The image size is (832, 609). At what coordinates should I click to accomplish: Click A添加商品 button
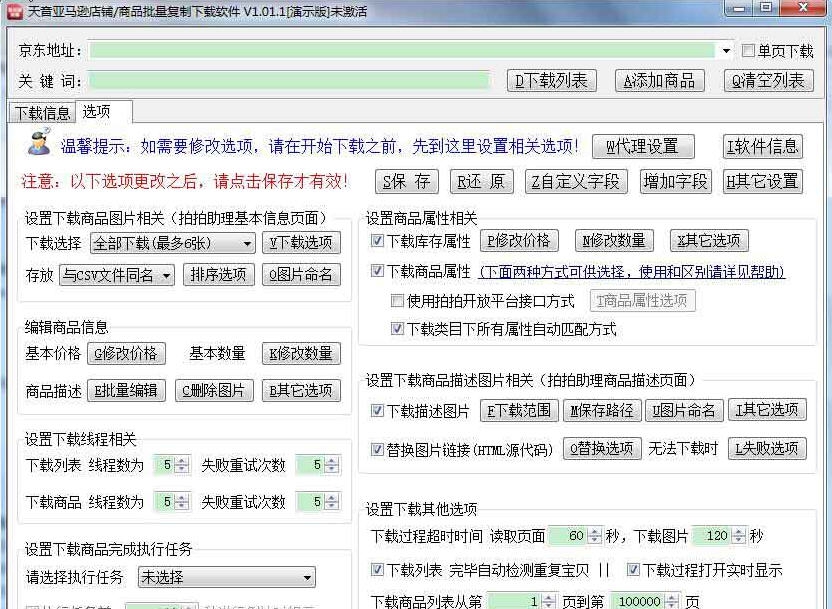[660, 81]
